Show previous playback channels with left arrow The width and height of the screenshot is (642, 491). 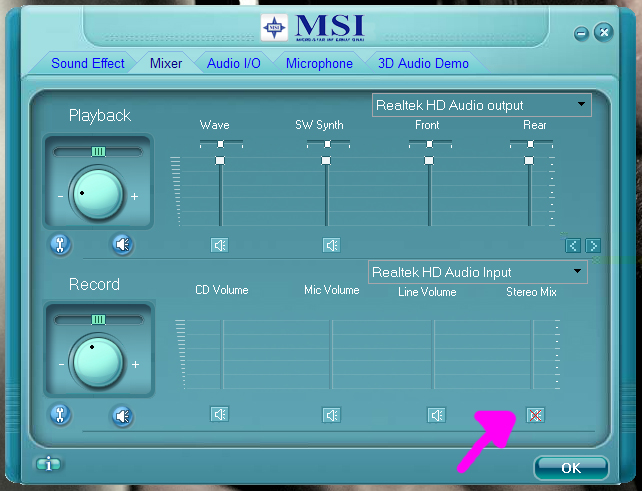coord(573,246)
